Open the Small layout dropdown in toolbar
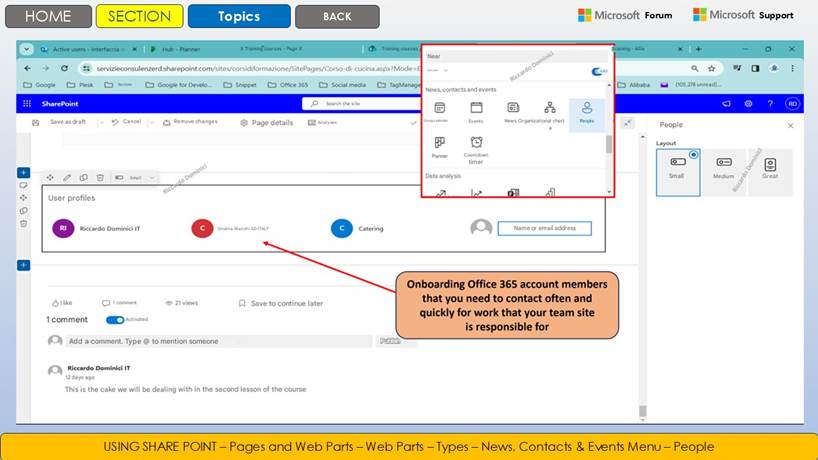Screen dimensions: 818x460 click(x=152, y=177)
